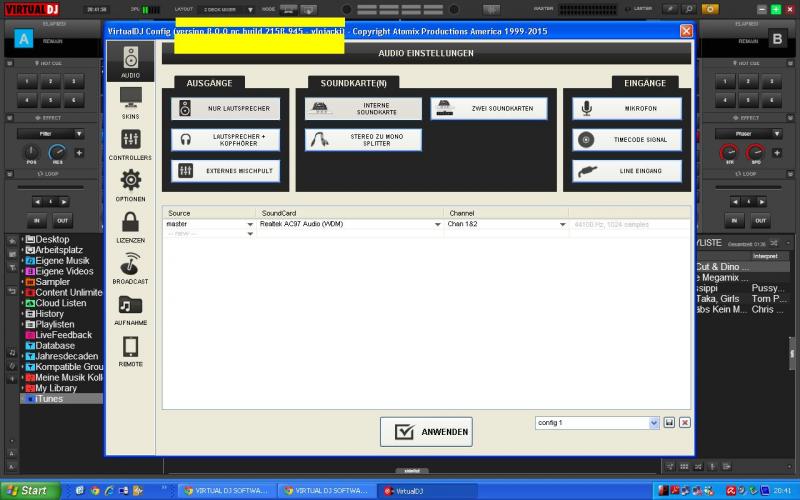Open the Aufnahme recording page
Screen dimensions: 800x500
click(131, 310)
